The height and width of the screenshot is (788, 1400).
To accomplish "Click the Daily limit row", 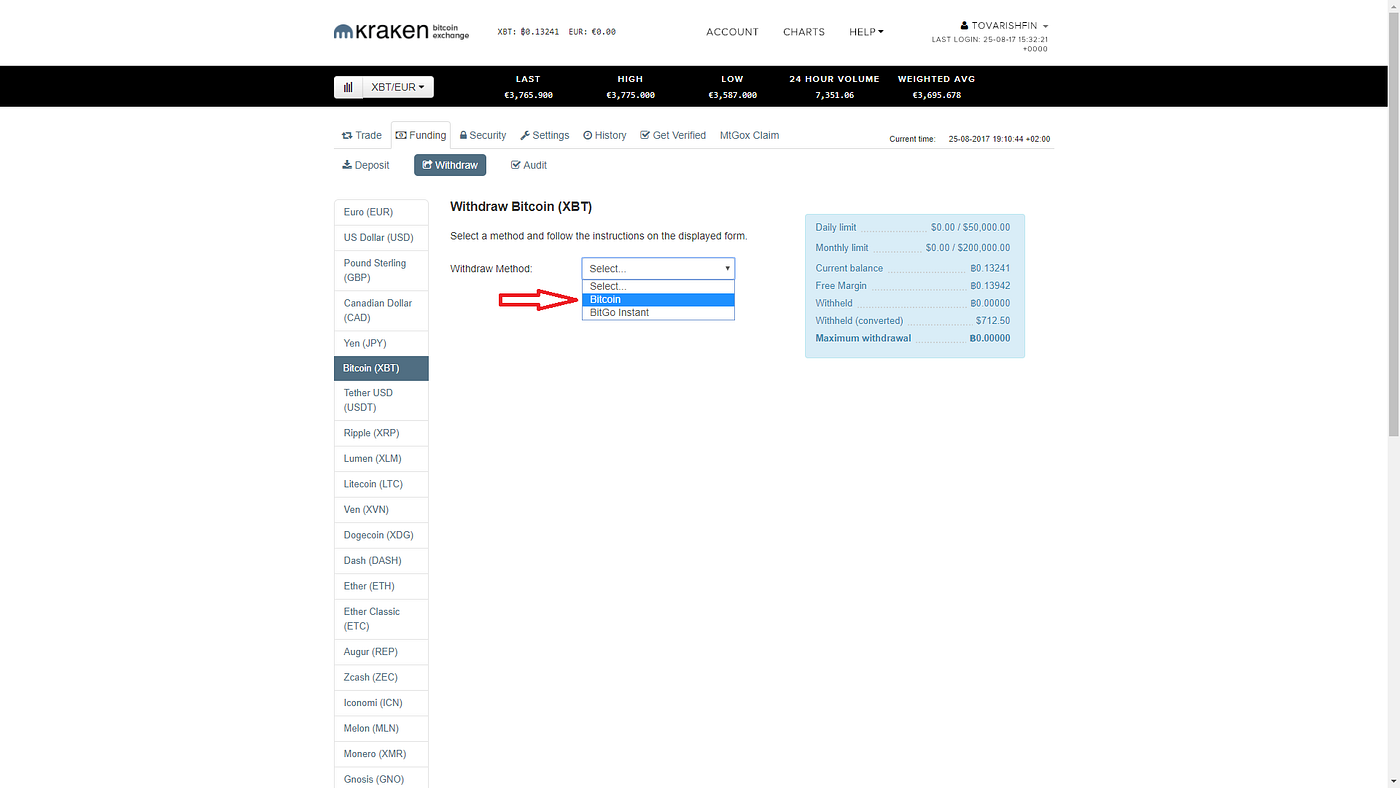I will coord(913,227).
